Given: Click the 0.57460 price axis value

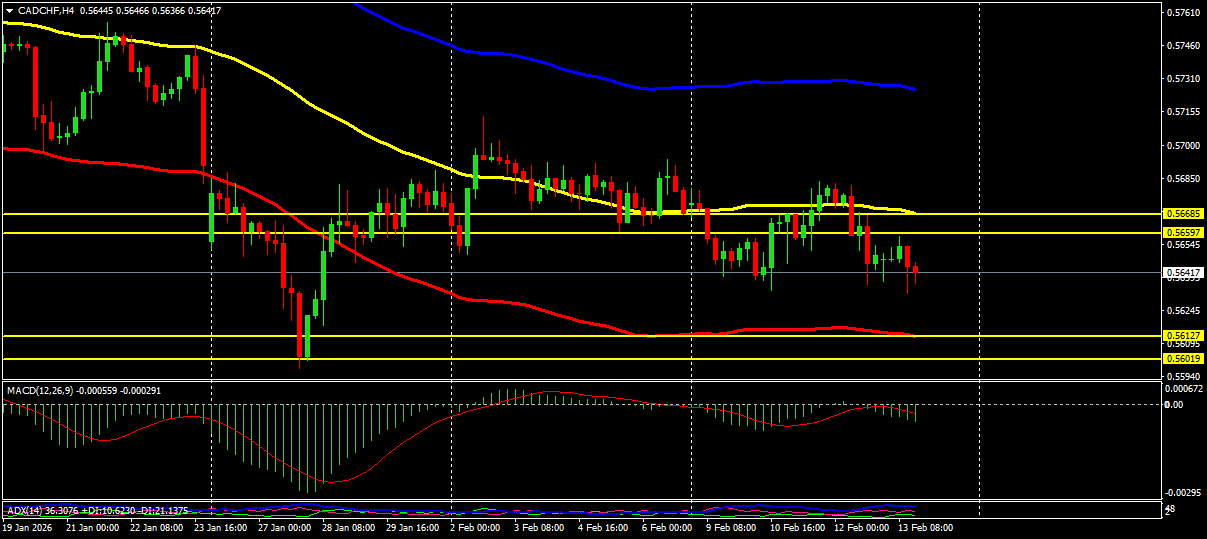Looking at the screenshot, I should [1183, 46].
